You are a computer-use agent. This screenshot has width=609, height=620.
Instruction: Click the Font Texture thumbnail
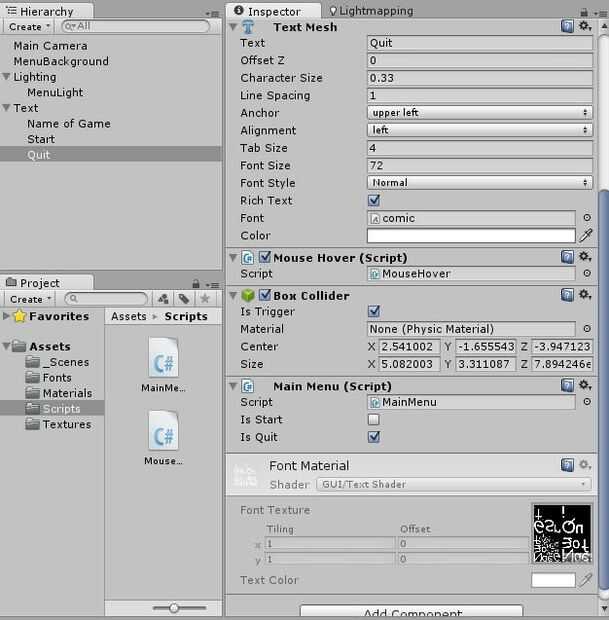click(562, 533)
